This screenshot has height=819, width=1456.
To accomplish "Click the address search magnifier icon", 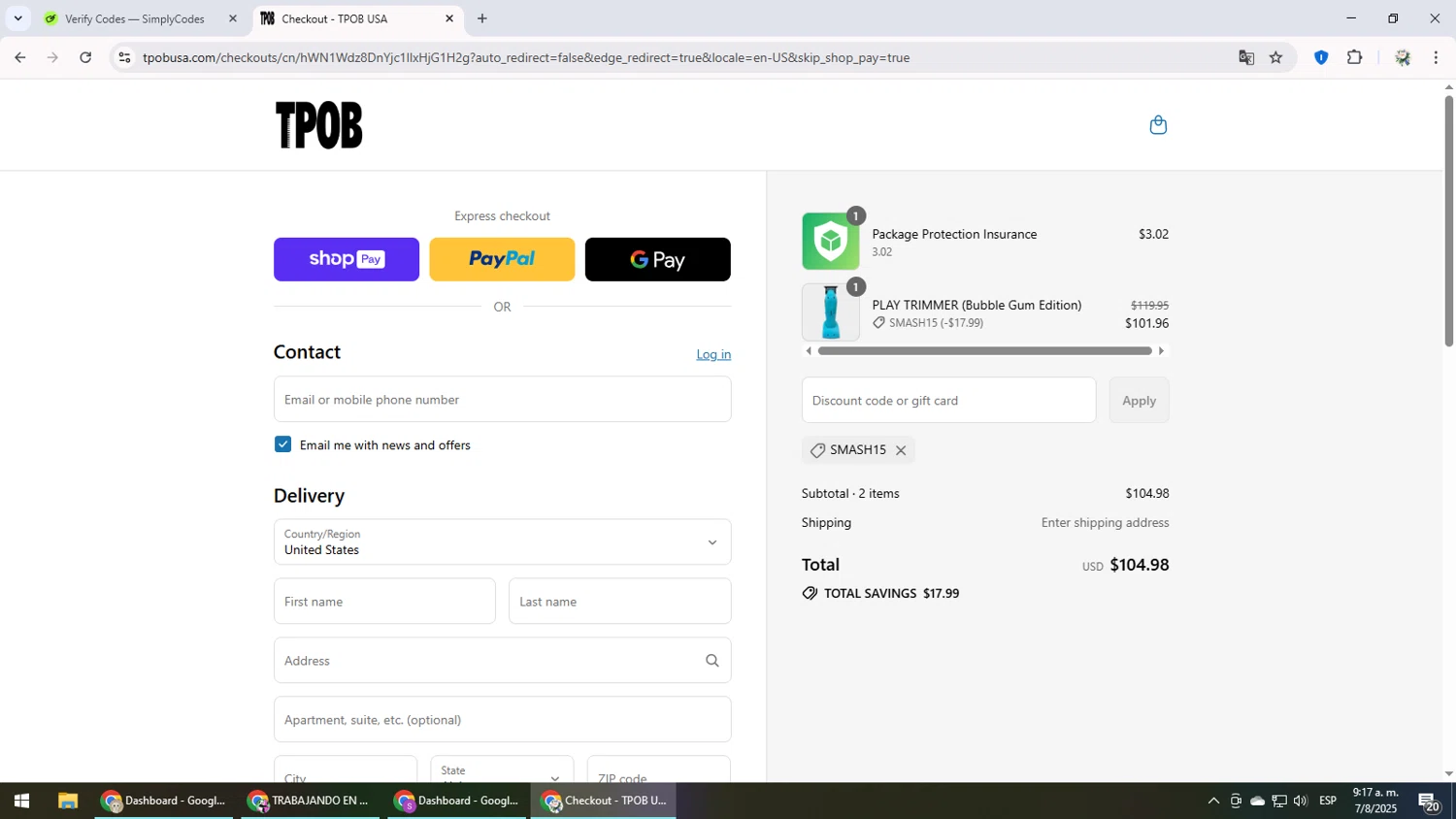I will (x=711, y=661).
